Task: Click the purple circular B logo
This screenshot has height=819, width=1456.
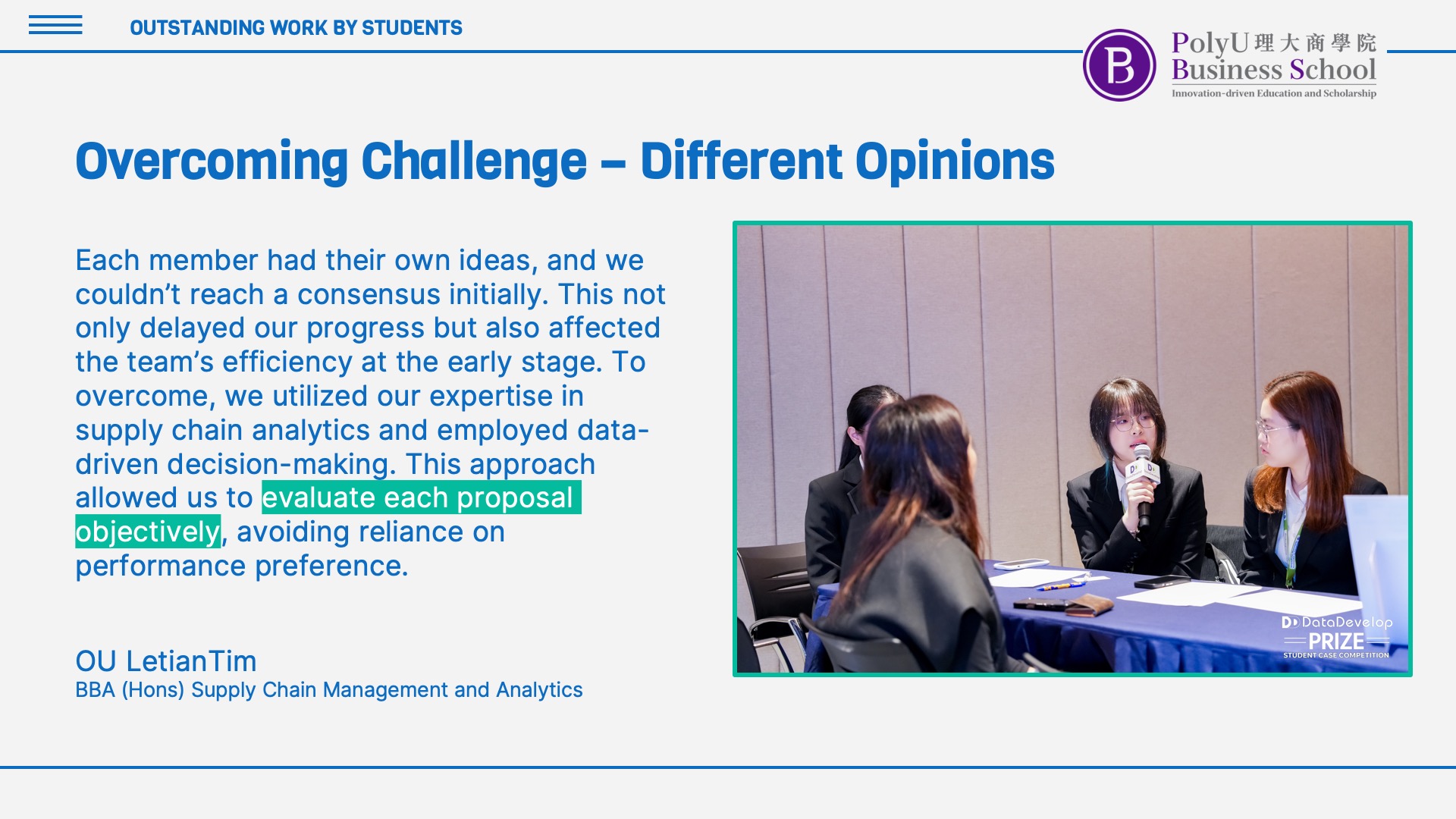Action: click(1119, 65)
